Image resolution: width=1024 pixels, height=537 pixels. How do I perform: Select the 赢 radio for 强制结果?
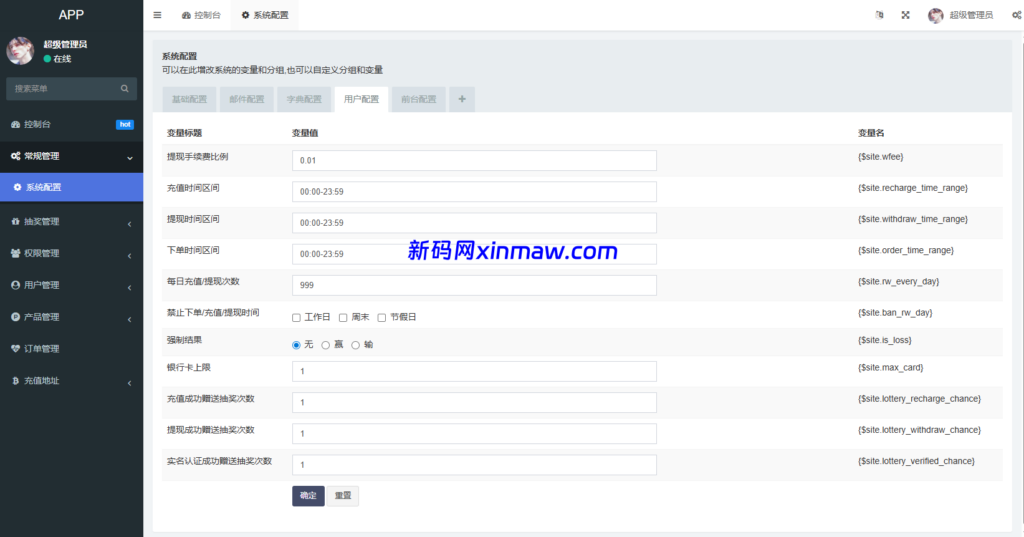325,345
